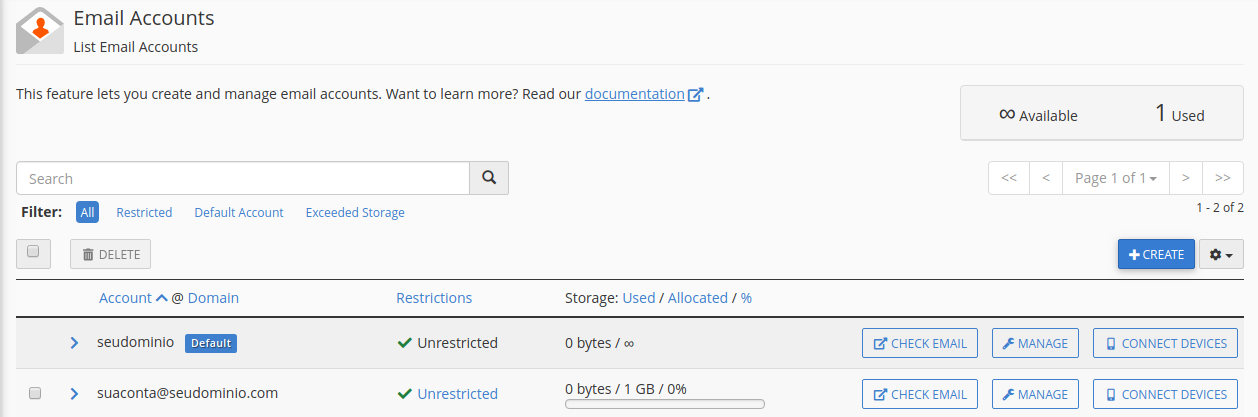Toggle the select-all accounts checkbox

coord(33,252)
